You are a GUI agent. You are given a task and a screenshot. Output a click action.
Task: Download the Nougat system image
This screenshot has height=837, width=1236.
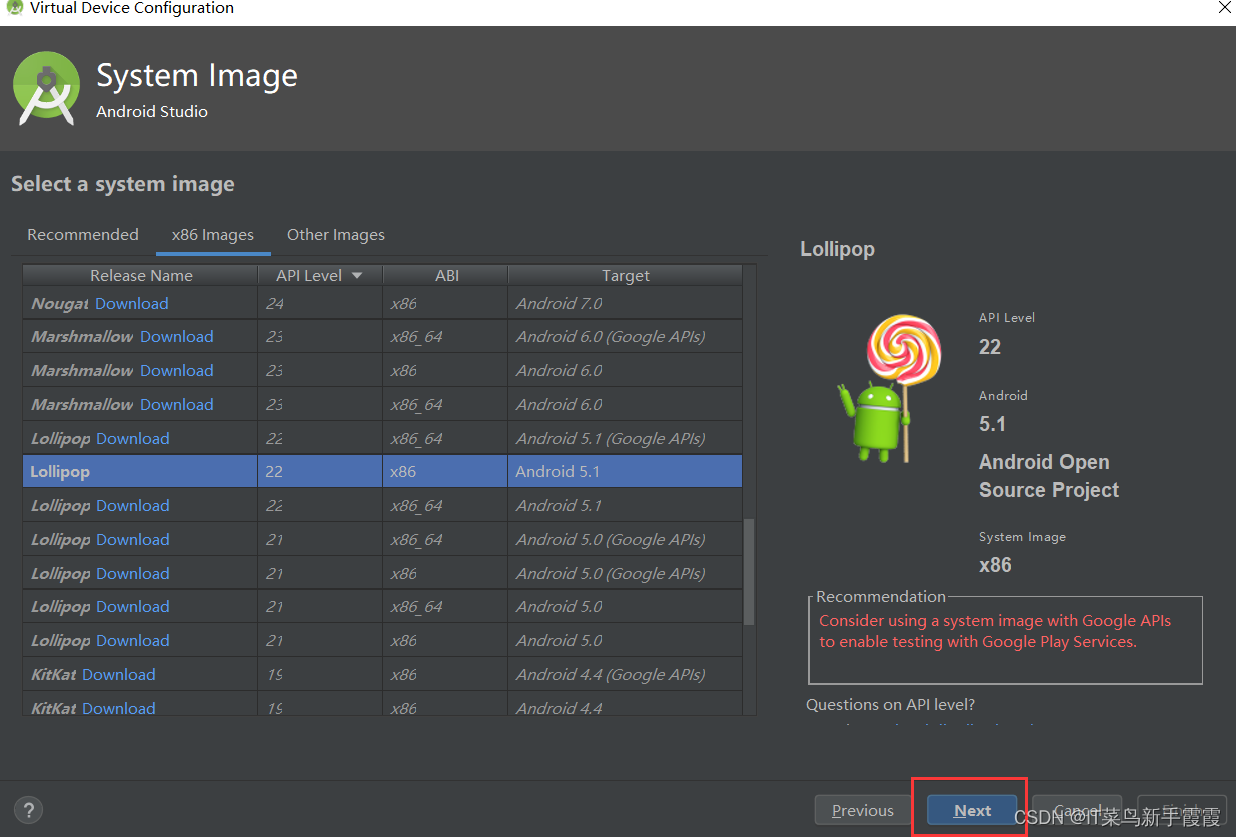(131, 303)
